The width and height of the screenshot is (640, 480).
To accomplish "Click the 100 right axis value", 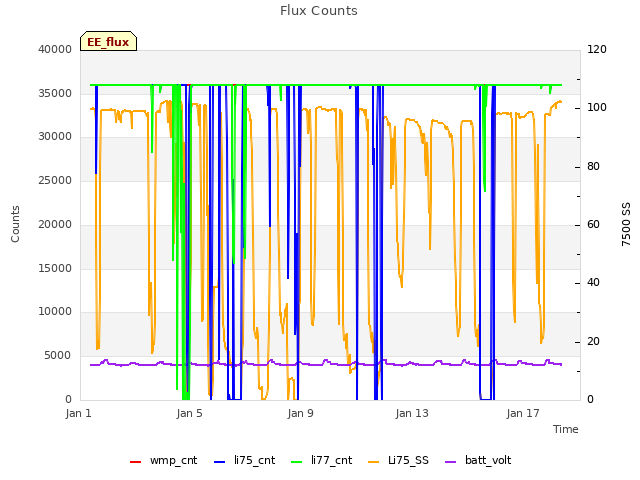I will coord(597,108).
